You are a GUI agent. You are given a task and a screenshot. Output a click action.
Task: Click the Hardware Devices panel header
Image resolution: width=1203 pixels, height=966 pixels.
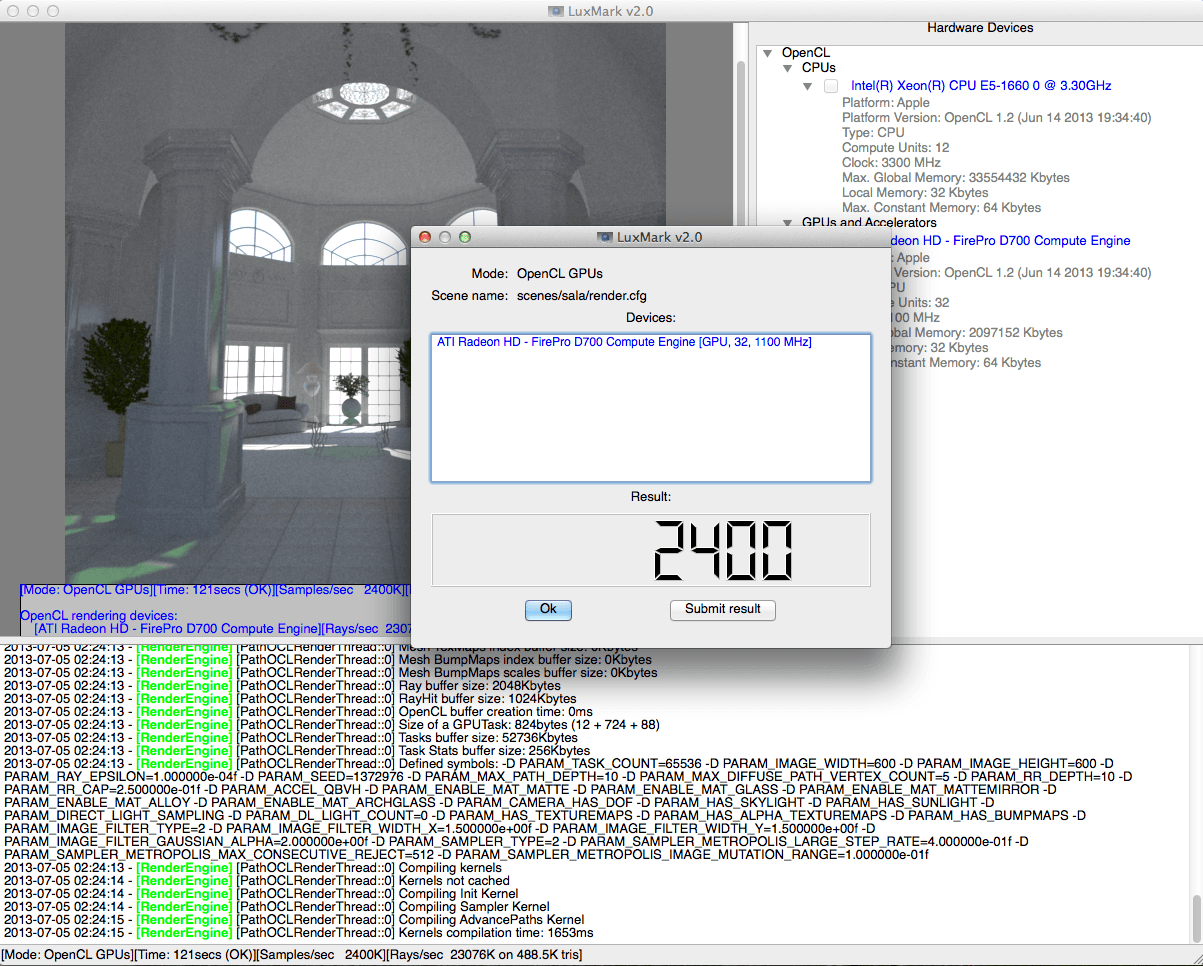[x=980, y=28]
